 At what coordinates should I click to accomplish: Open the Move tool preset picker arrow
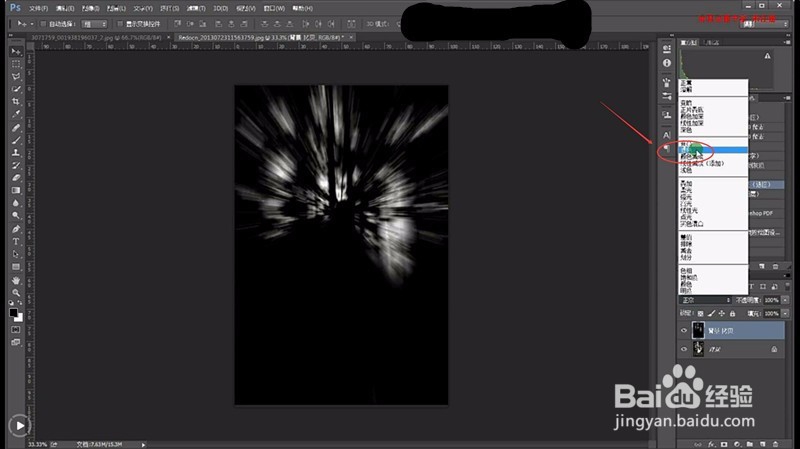(32, 24)
